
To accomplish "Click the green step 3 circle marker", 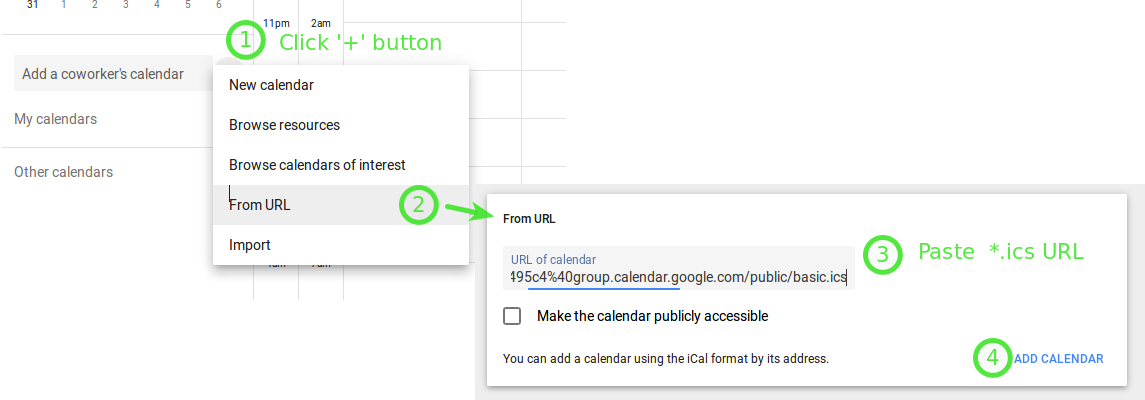I will (881, 254).
